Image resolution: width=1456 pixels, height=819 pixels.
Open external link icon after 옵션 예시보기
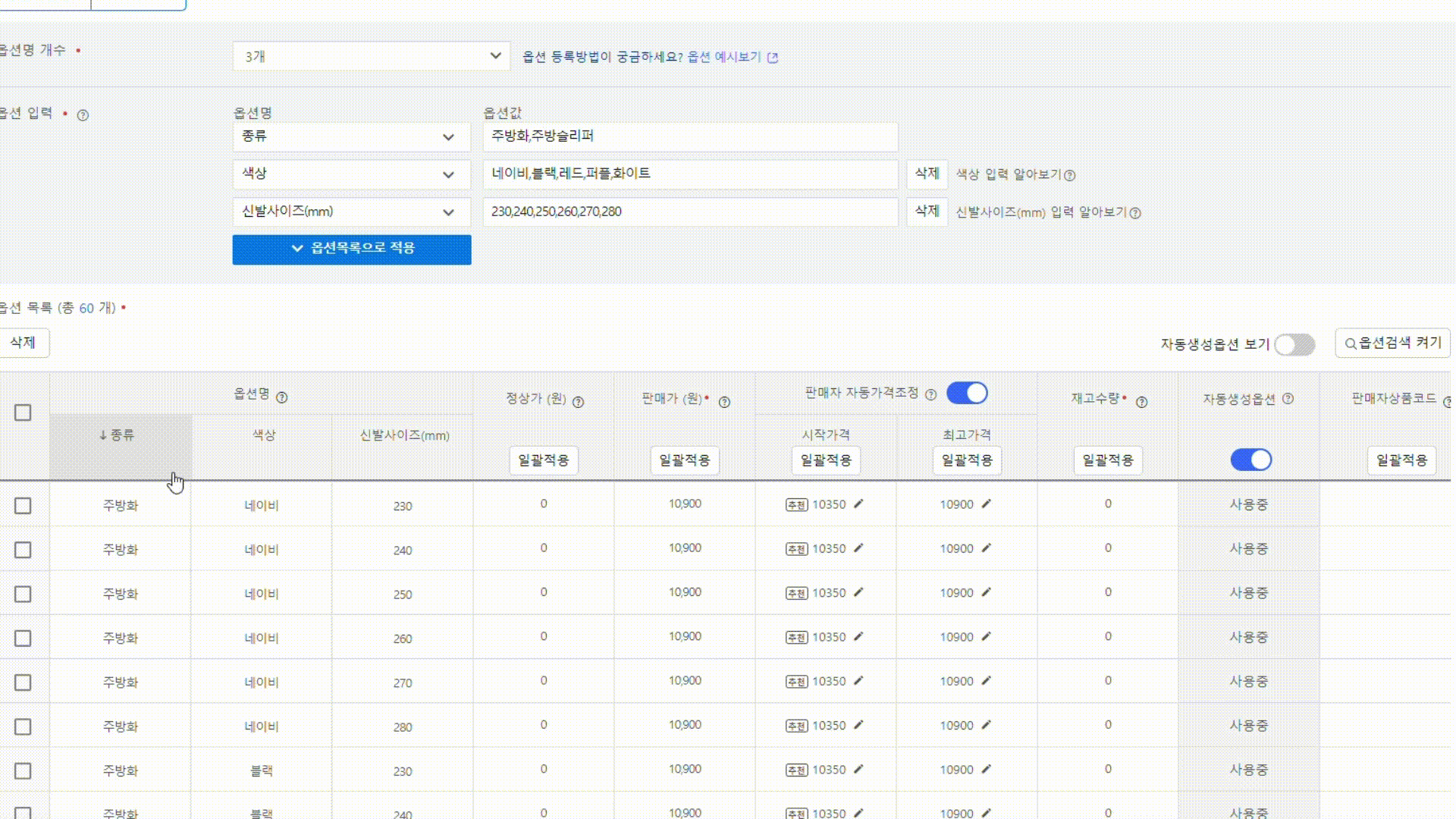[773, 58]
